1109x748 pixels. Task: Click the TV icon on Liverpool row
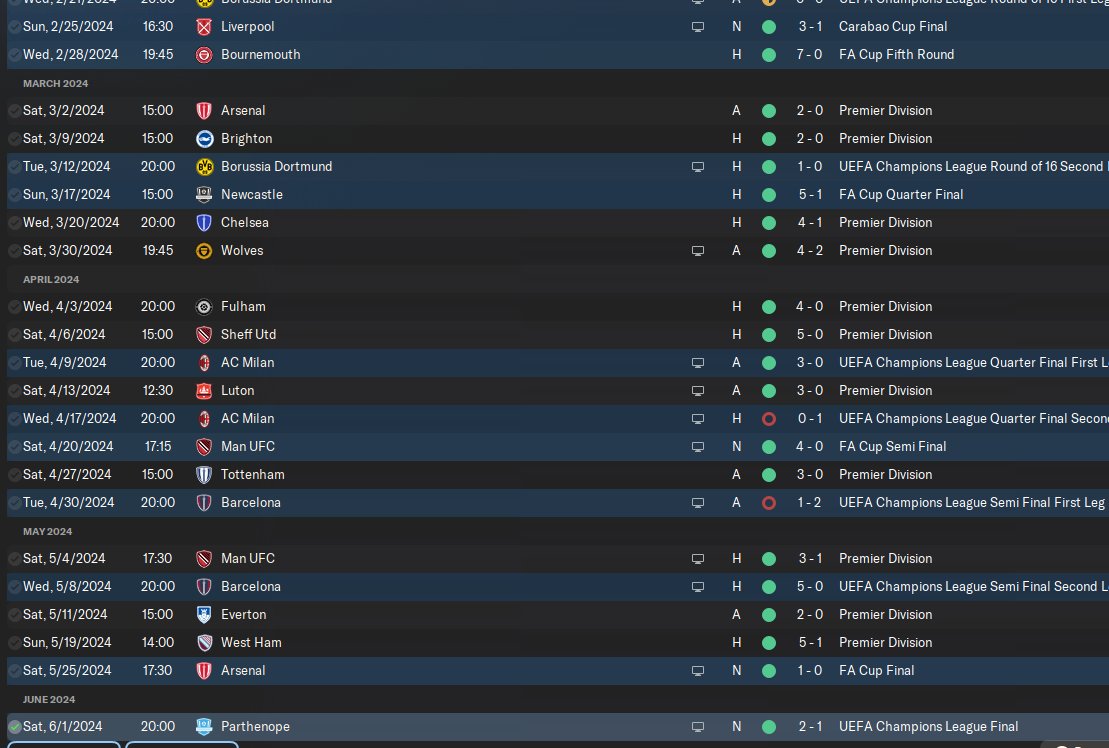pos(698,27)
